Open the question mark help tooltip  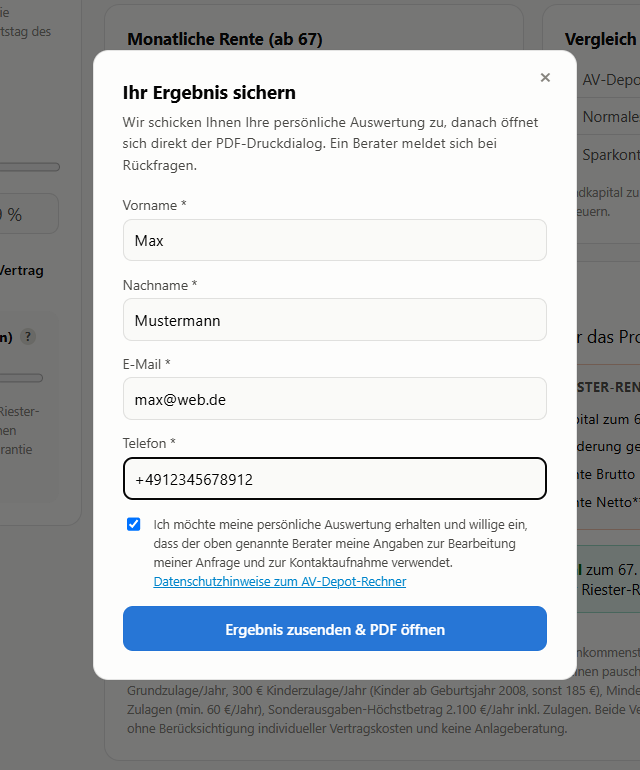point(28,337)
